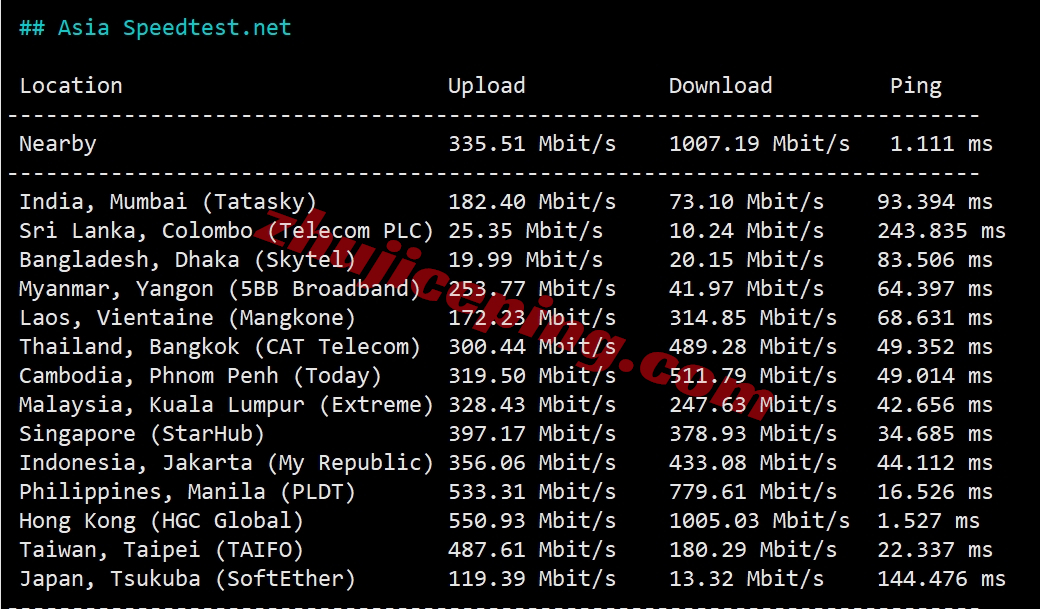Click 'Taiwan, Taipei (TAIFO)' location text
Viewport: 1040px width, 609px height.
161,550
